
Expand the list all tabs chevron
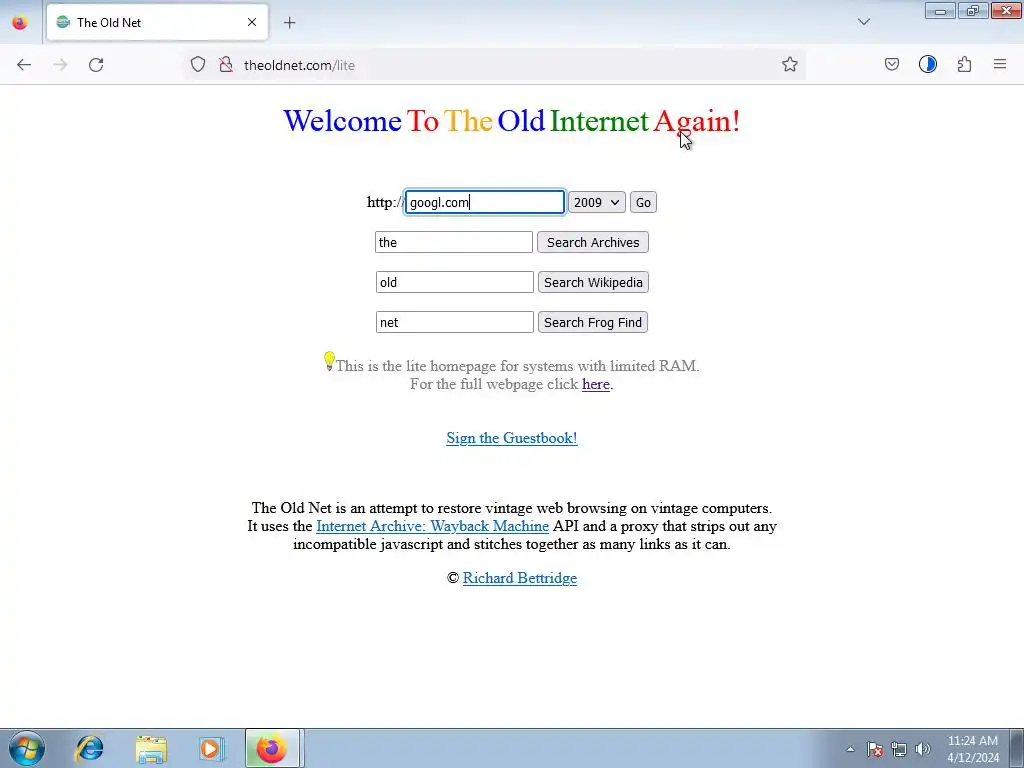(x=863, y=22)
